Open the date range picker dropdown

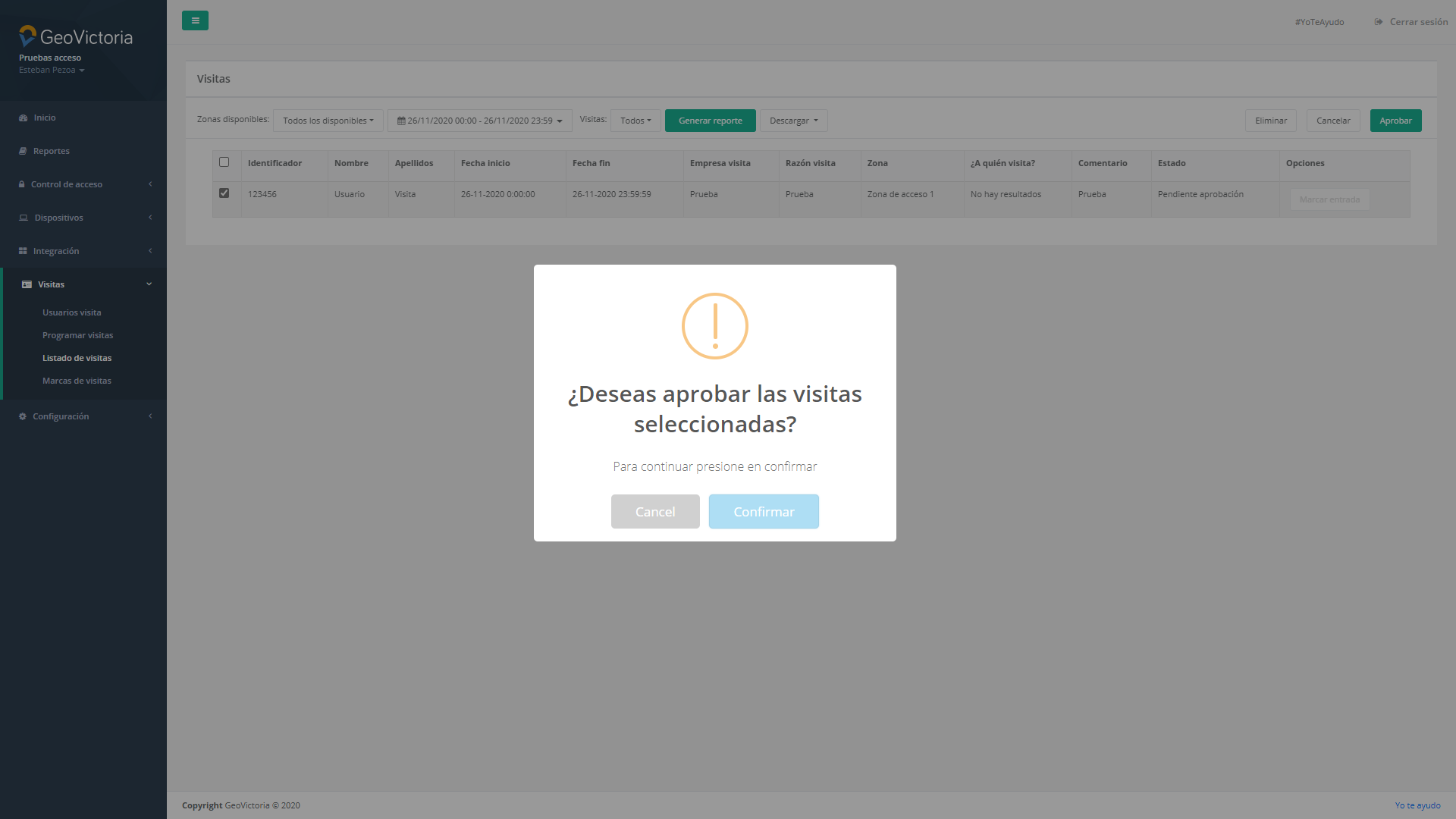(479, 121)
